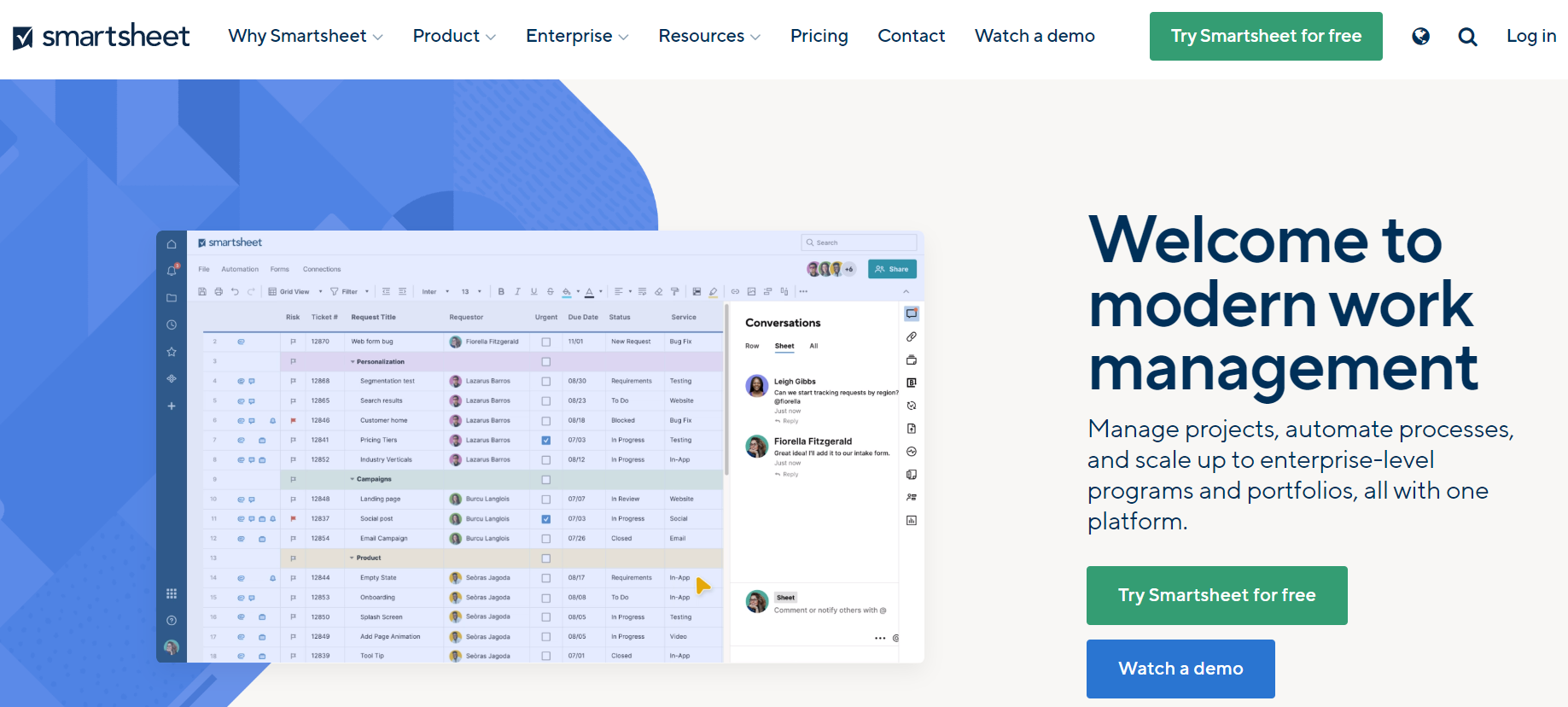The width and height of the screenshot is (1568, 707).
Task: Open the Attachments paperclip icon
Action: point(912,336)
